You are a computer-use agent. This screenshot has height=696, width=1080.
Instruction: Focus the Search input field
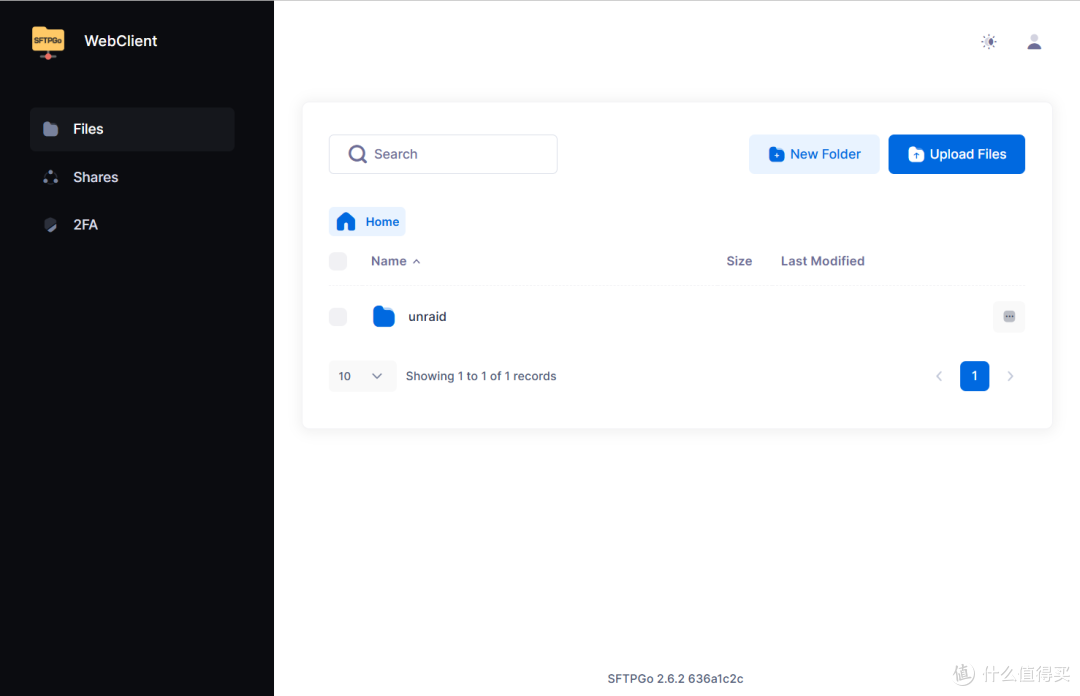click(443, 154)
